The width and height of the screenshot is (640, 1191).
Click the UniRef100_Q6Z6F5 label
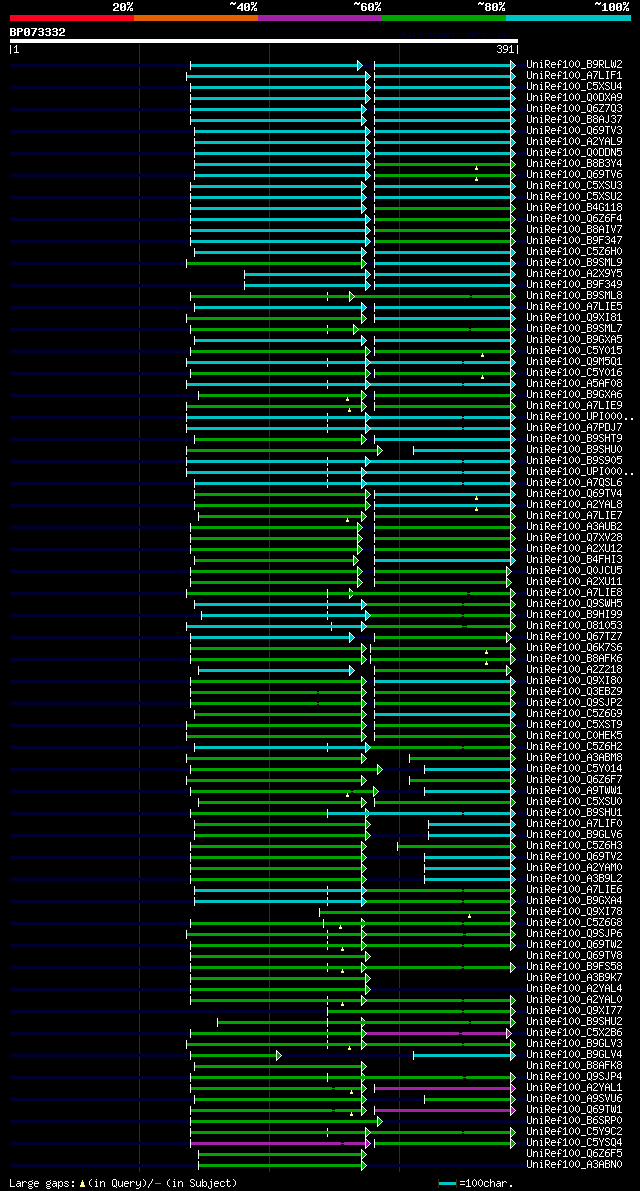pyautogui.click(x=574, y=1155)
